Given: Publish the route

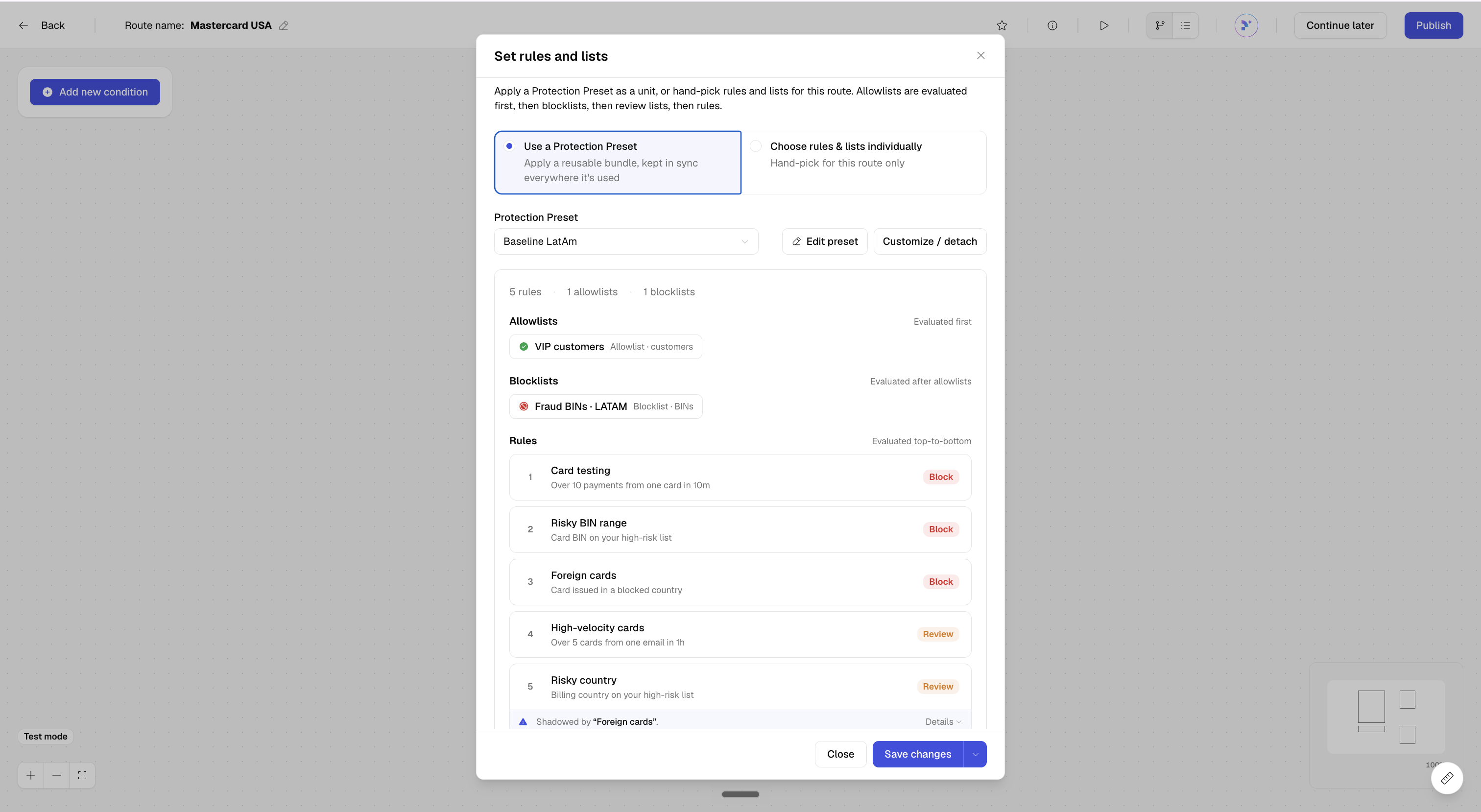Looking at the screenshot, I should pos(1433,25).
